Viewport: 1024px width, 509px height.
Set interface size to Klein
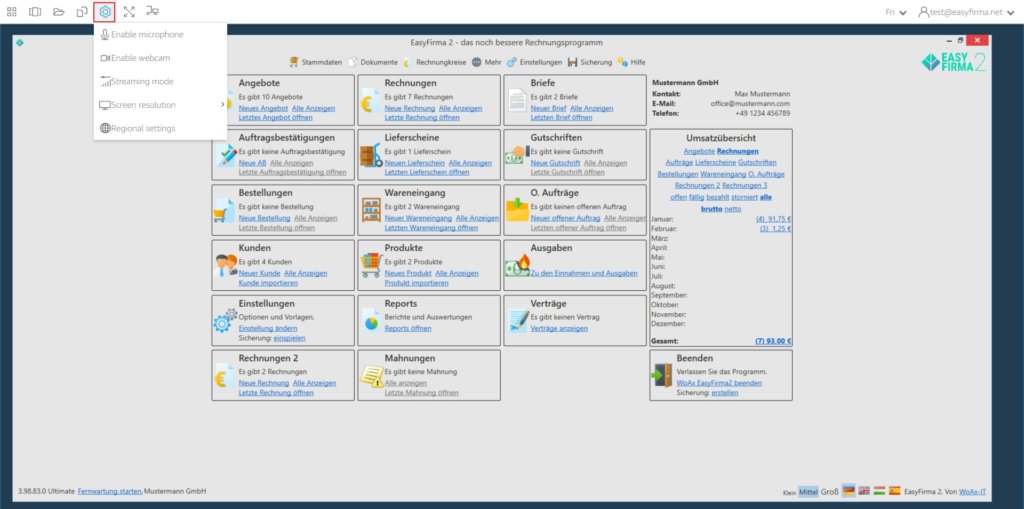click(x=789, y=492)
